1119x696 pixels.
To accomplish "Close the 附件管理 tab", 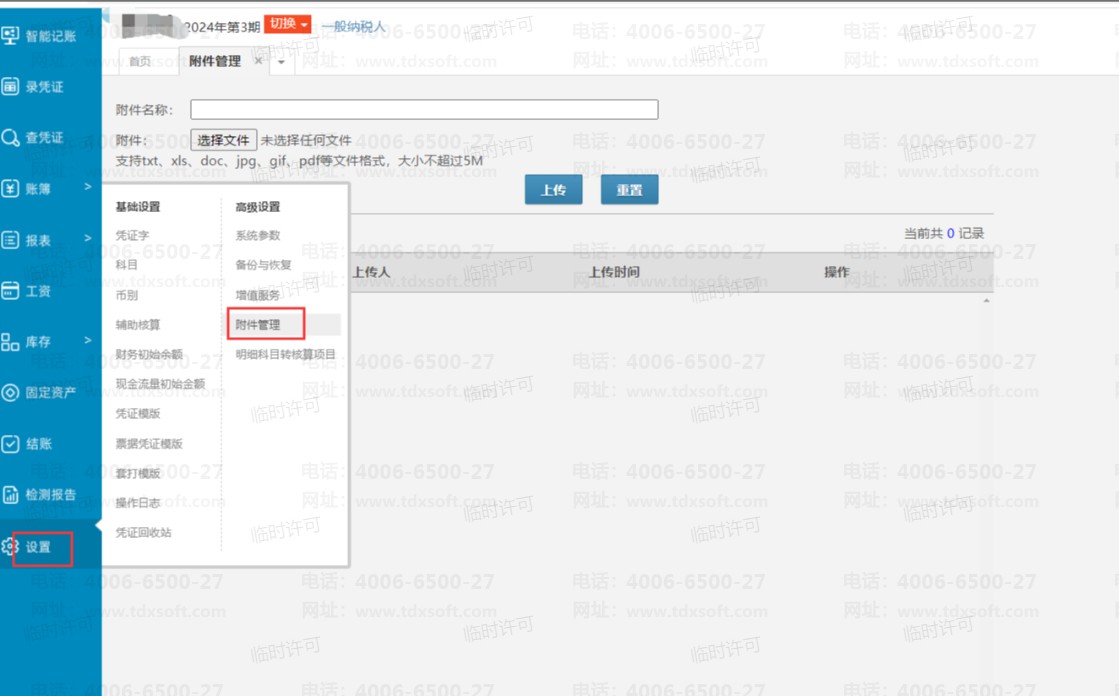I will coord(258,61).
